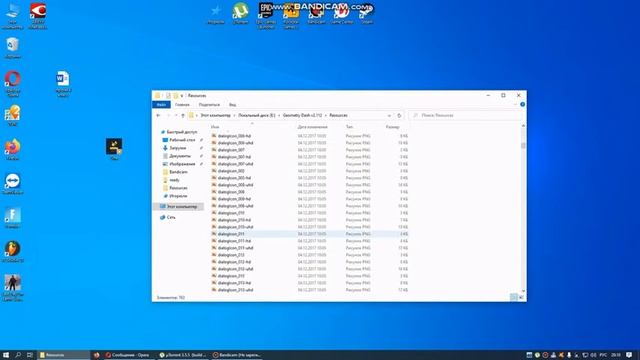The width and height of the screenshot is (640, 360).
Task: Click the Поиск: Resources search field
Action: pyautogui.click(x=465, y=116)
